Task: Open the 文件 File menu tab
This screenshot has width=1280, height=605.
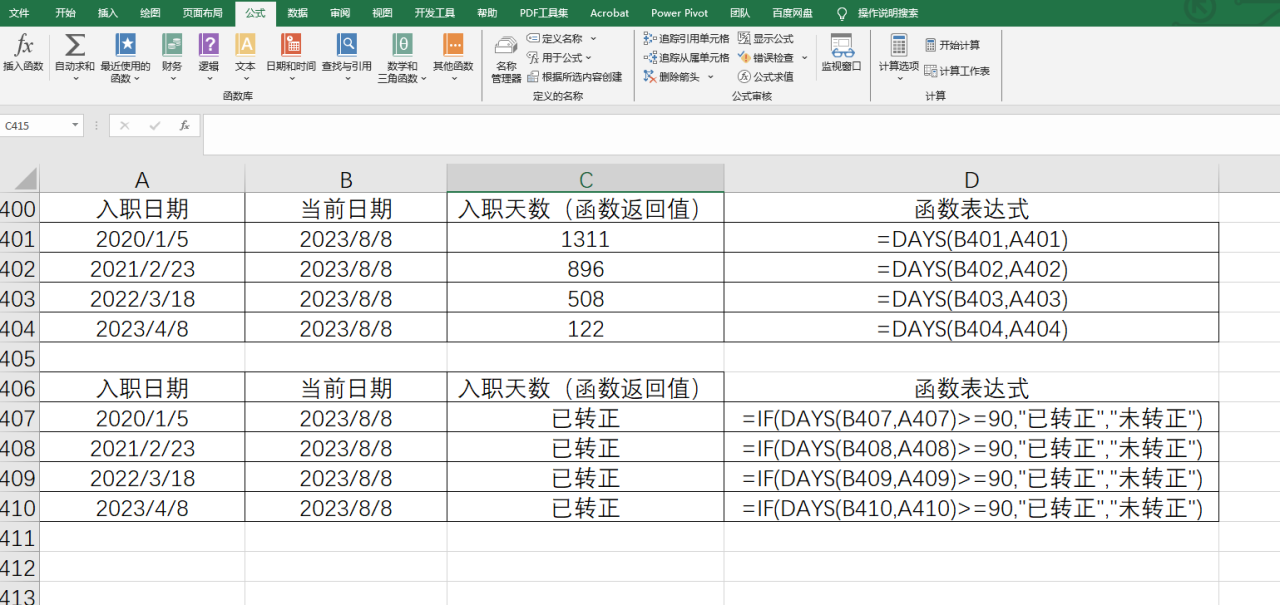Action: pyautogui.click(x=19, y=13)
